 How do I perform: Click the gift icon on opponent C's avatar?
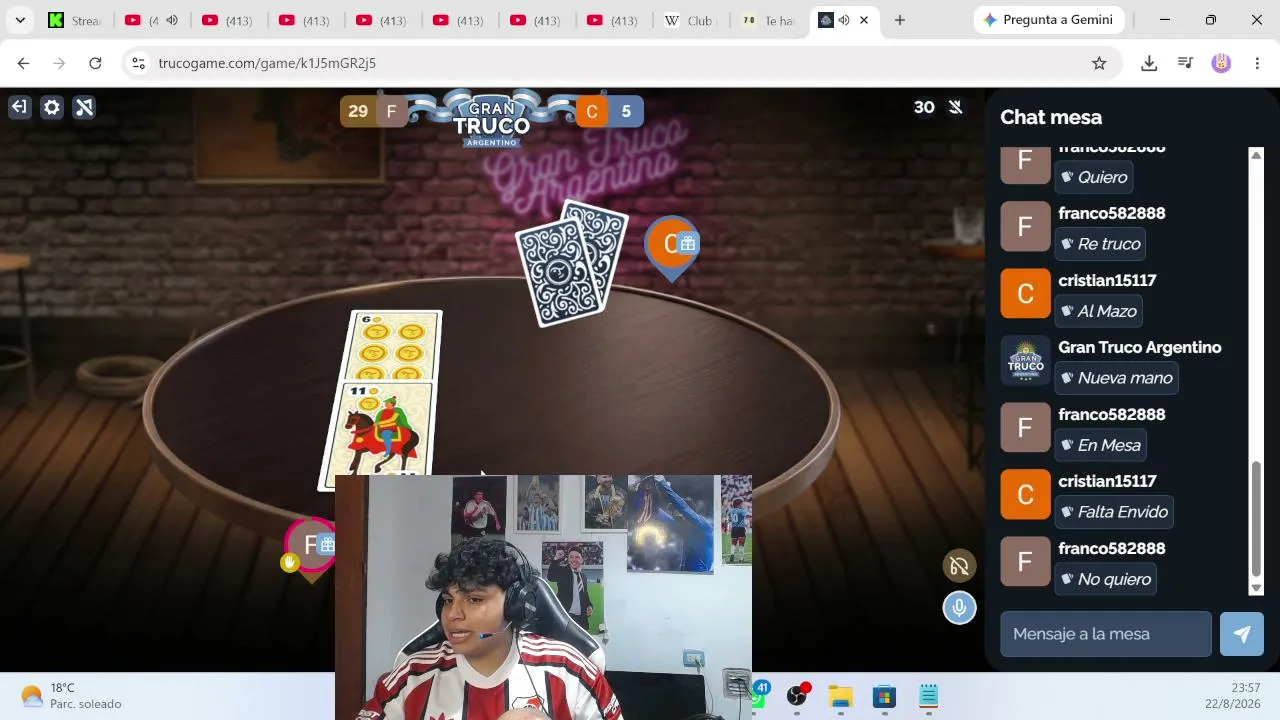point(687,243)
